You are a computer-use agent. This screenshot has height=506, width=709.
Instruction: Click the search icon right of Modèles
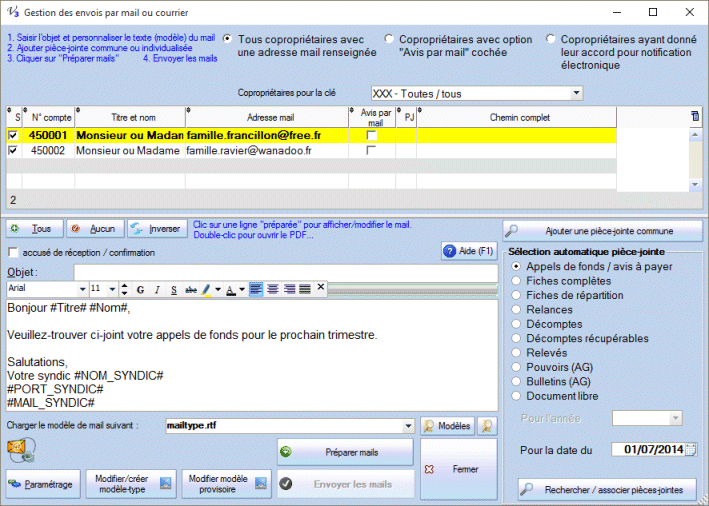(487, 426)
